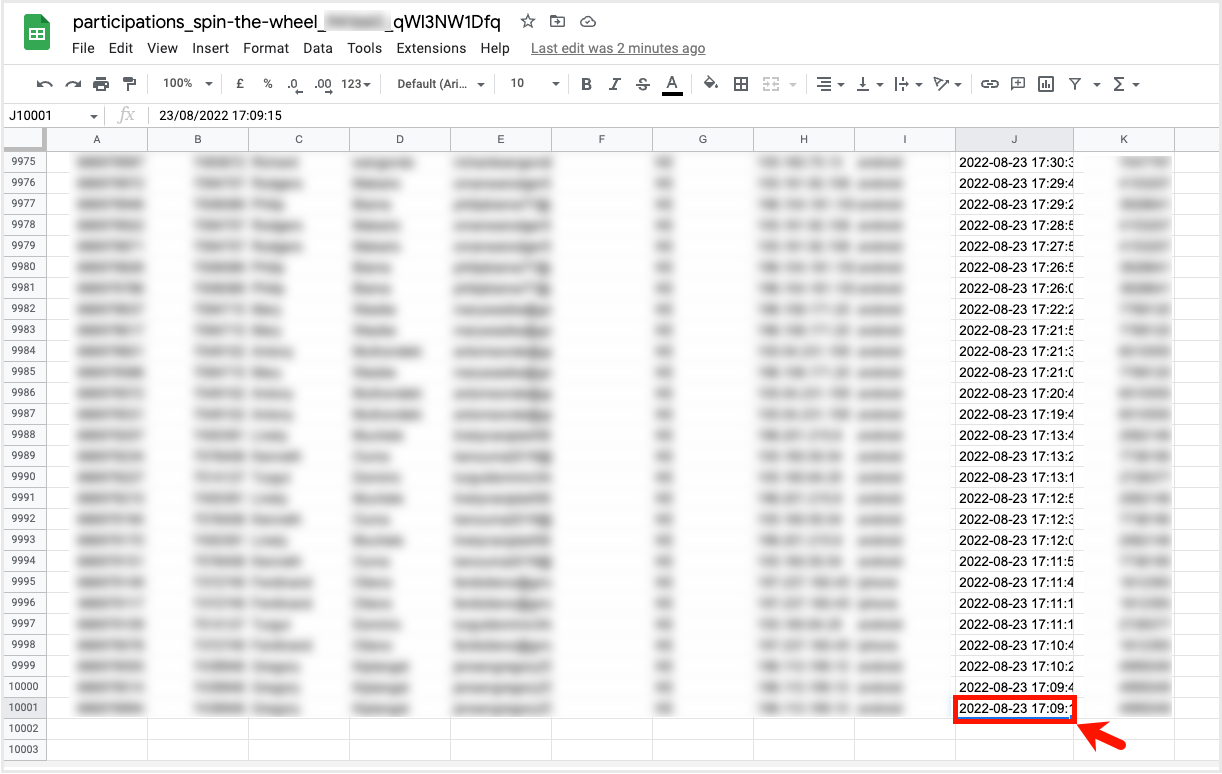Print the spreadsheet using the printer icon

[100, 84]
